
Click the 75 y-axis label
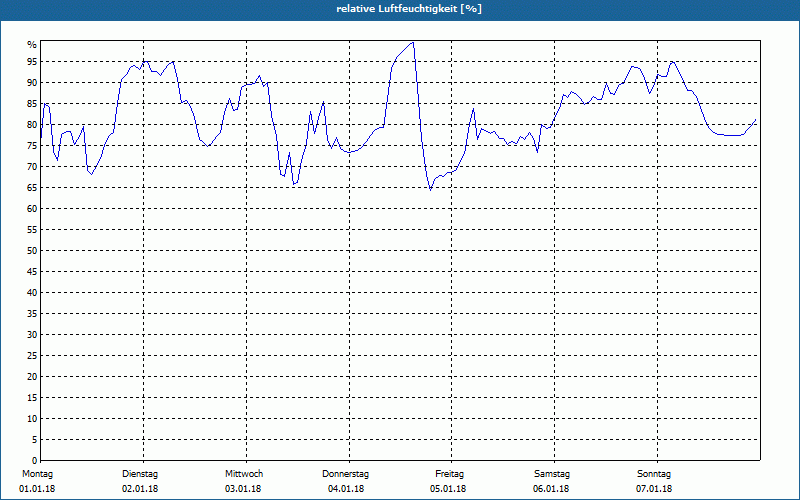[x=32, y=145]
